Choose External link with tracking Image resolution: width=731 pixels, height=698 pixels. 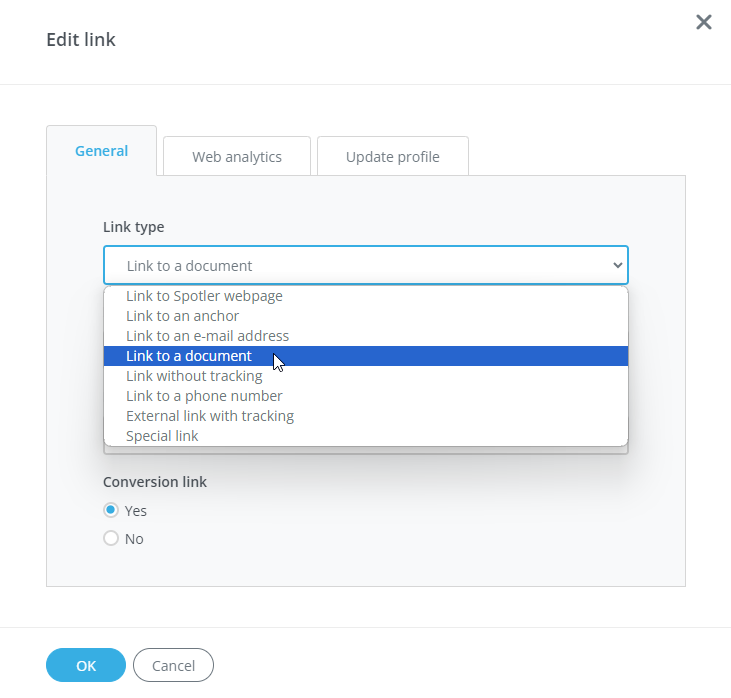point(210,416)
